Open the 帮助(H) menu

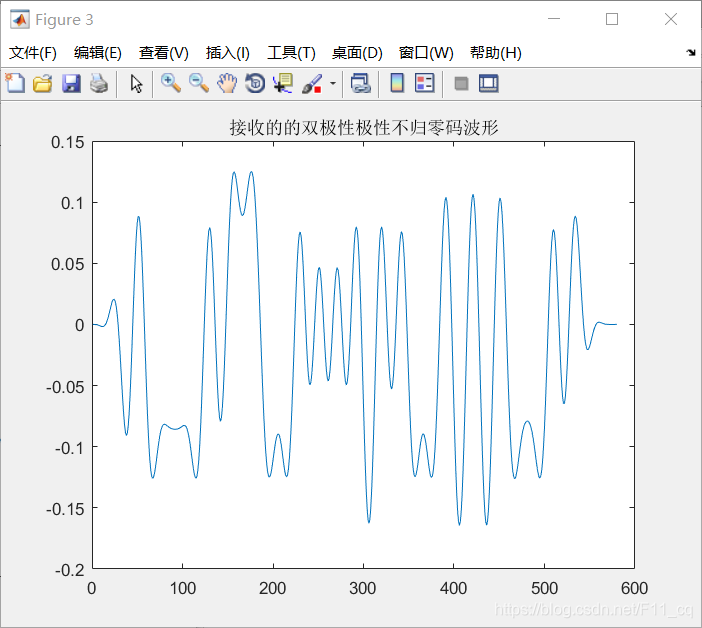pyautogui.click(x=496, y=53)
